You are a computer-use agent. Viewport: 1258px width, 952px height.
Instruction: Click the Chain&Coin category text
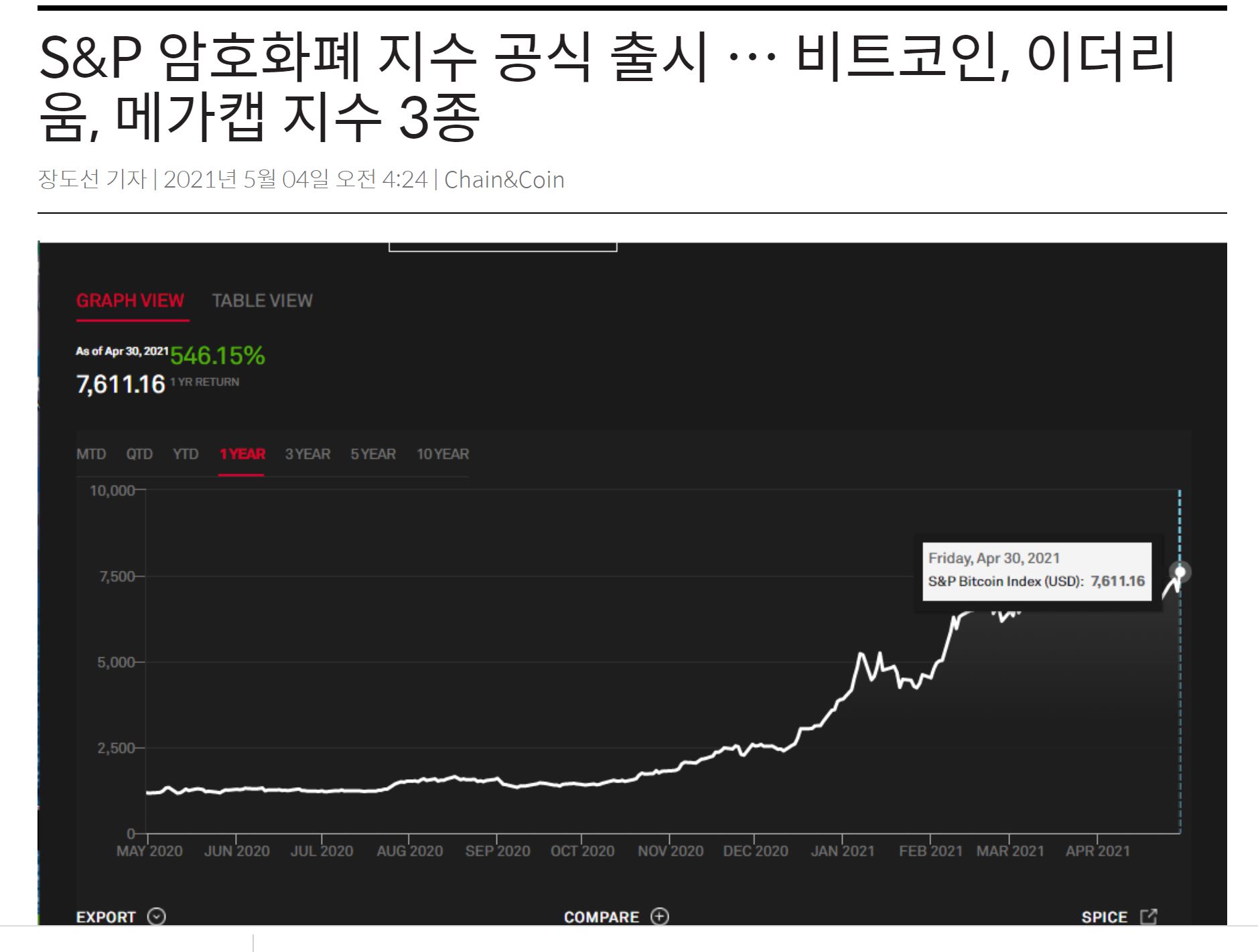tap(504, 180)
